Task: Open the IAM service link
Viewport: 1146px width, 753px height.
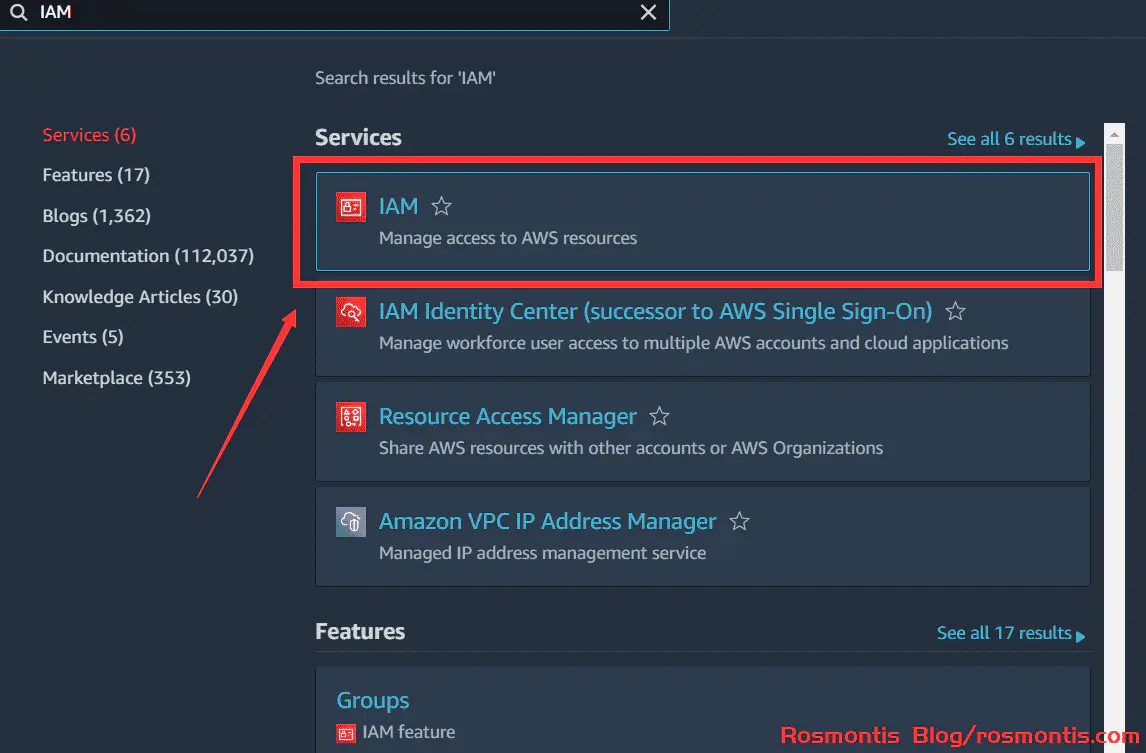Action: click(x=398, y=206)
